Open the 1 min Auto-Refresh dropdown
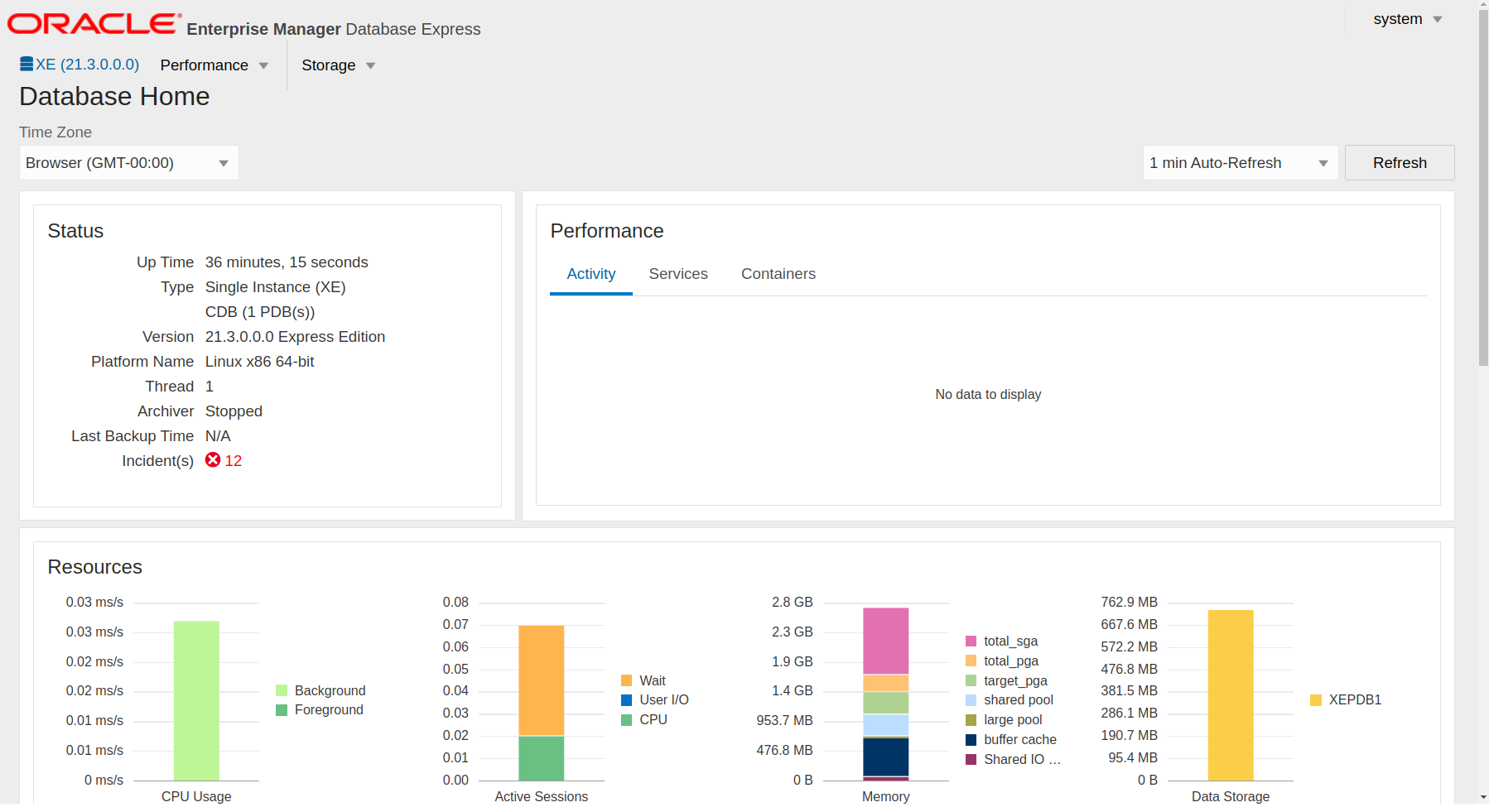The height and width of the screenshot is (812, 1489). point(1240,163)
